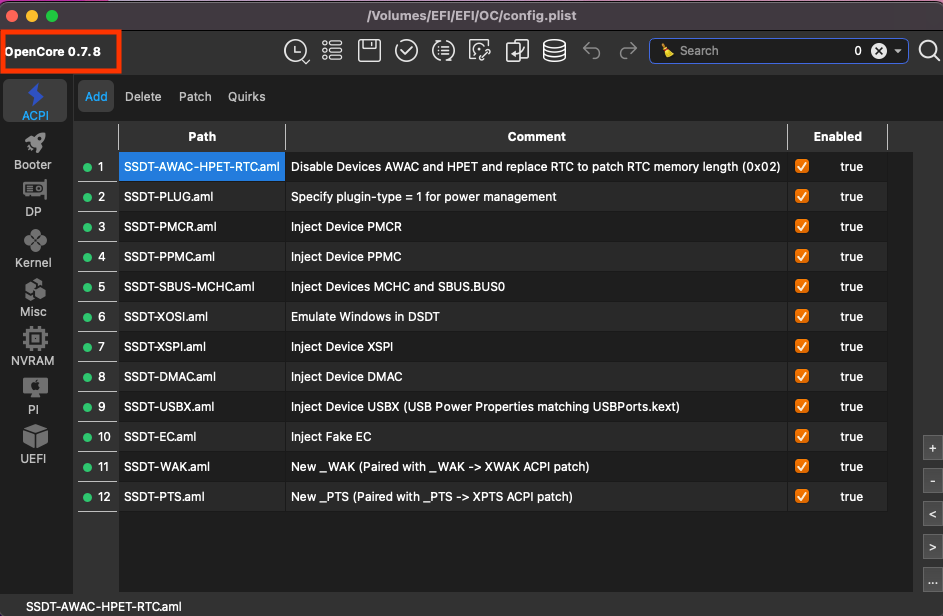This screenshot has height=616, width=943.
Task: Click the validate checkmark circle icon
Action: pyautogui.click(x=407, y=51)
